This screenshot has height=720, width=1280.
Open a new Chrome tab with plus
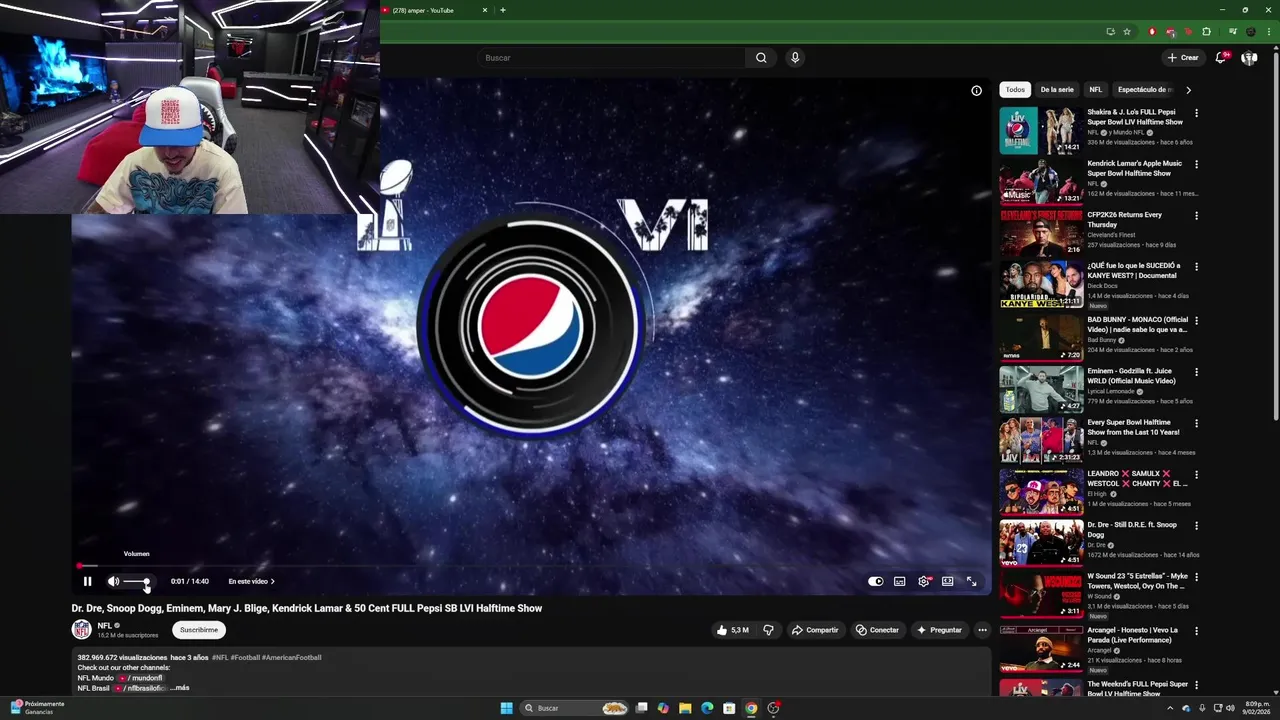click(x=503, y=10)
